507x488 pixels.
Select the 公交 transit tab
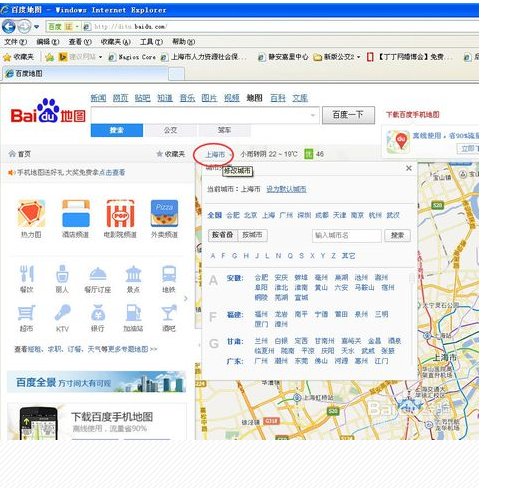[x=170, y=130]
